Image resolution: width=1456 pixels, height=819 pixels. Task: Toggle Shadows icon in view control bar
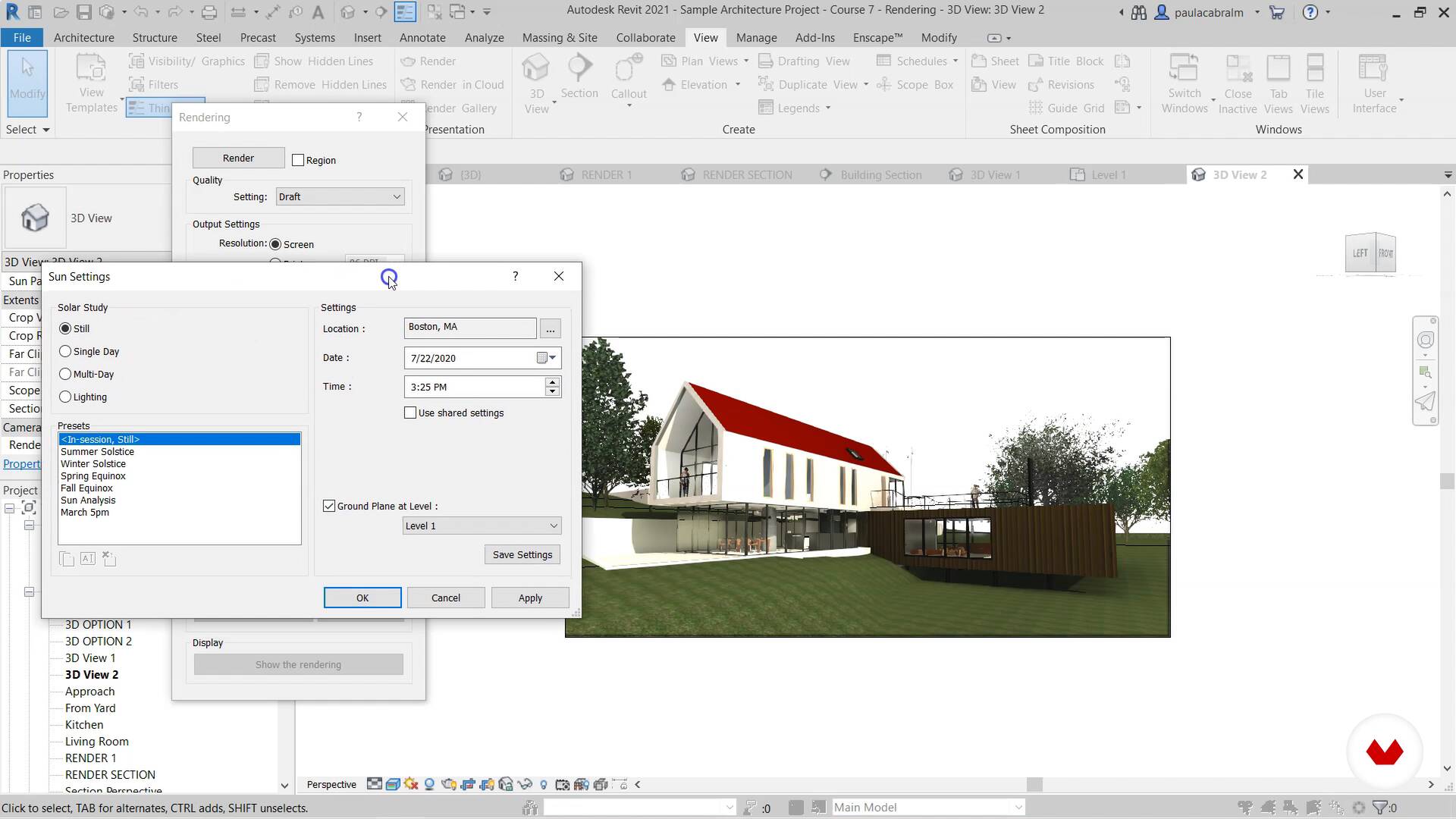[429, 784]
